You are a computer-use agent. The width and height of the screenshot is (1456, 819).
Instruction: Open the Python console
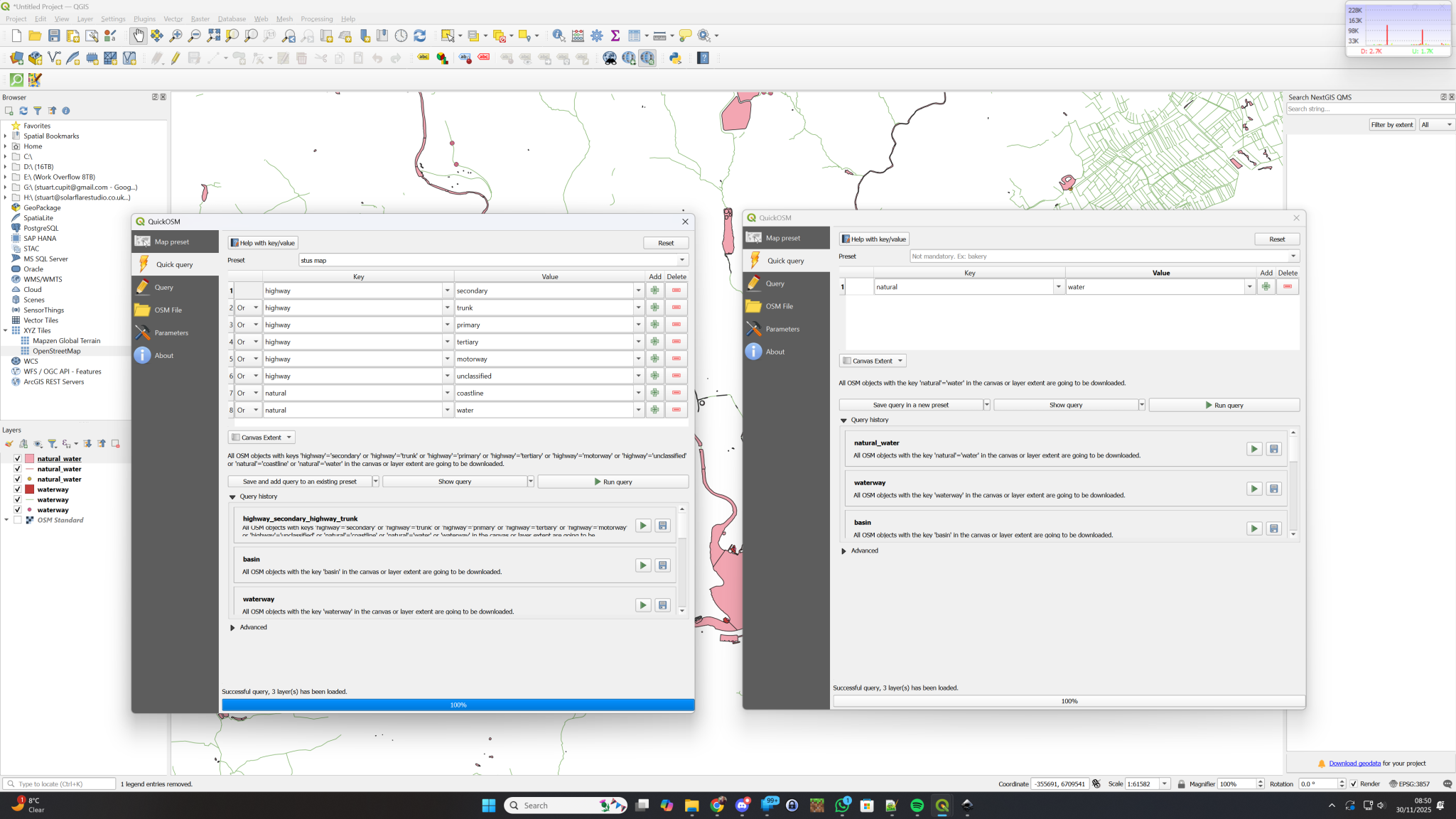[x=676, y=58]
